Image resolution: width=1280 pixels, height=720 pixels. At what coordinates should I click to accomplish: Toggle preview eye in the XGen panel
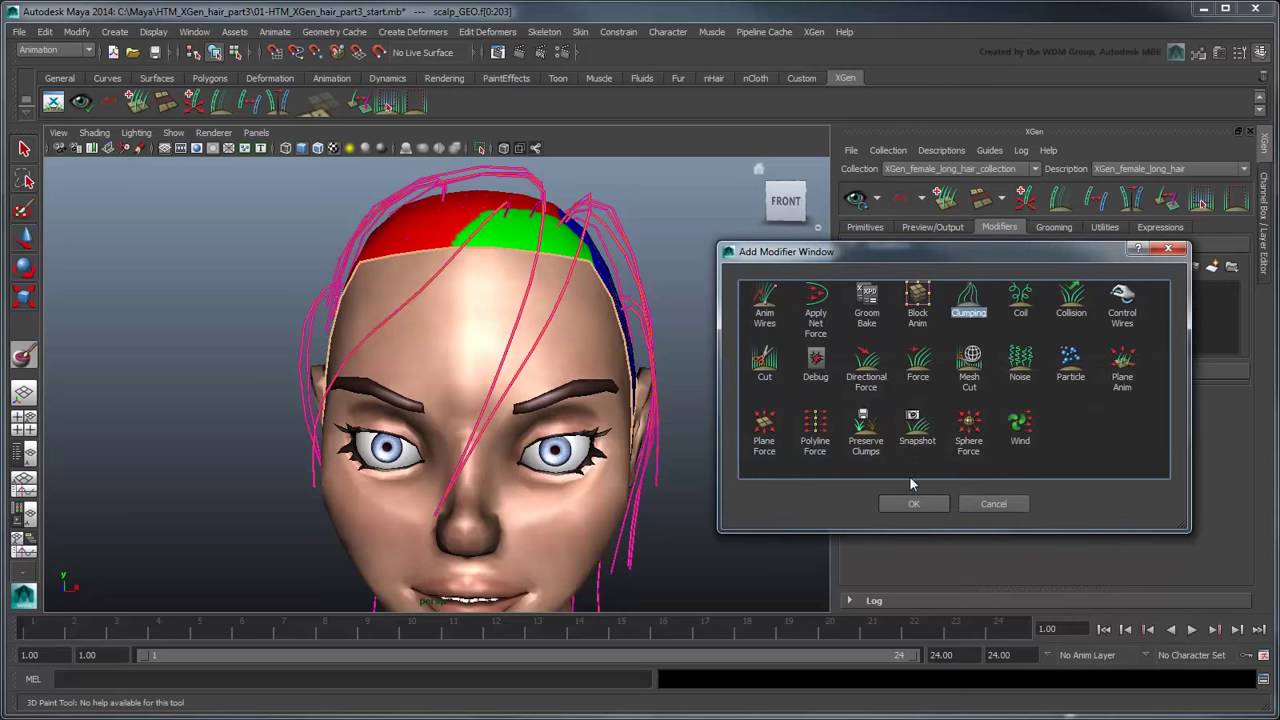855,199
